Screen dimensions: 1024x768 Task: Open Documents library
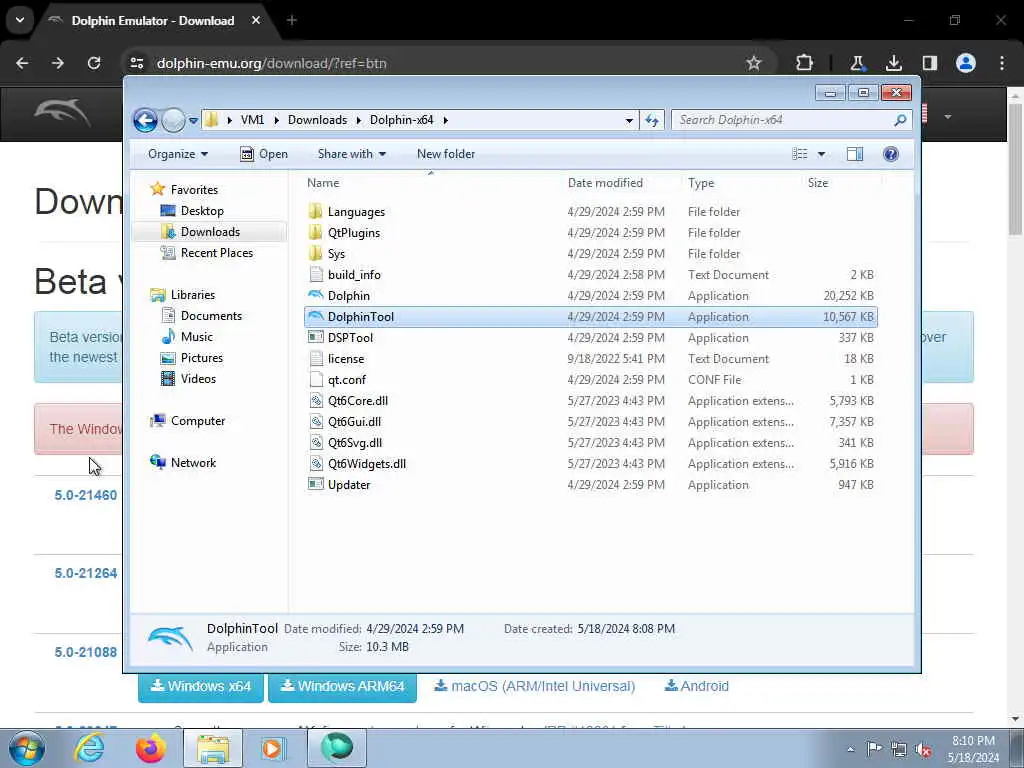(x=211, y=316)
